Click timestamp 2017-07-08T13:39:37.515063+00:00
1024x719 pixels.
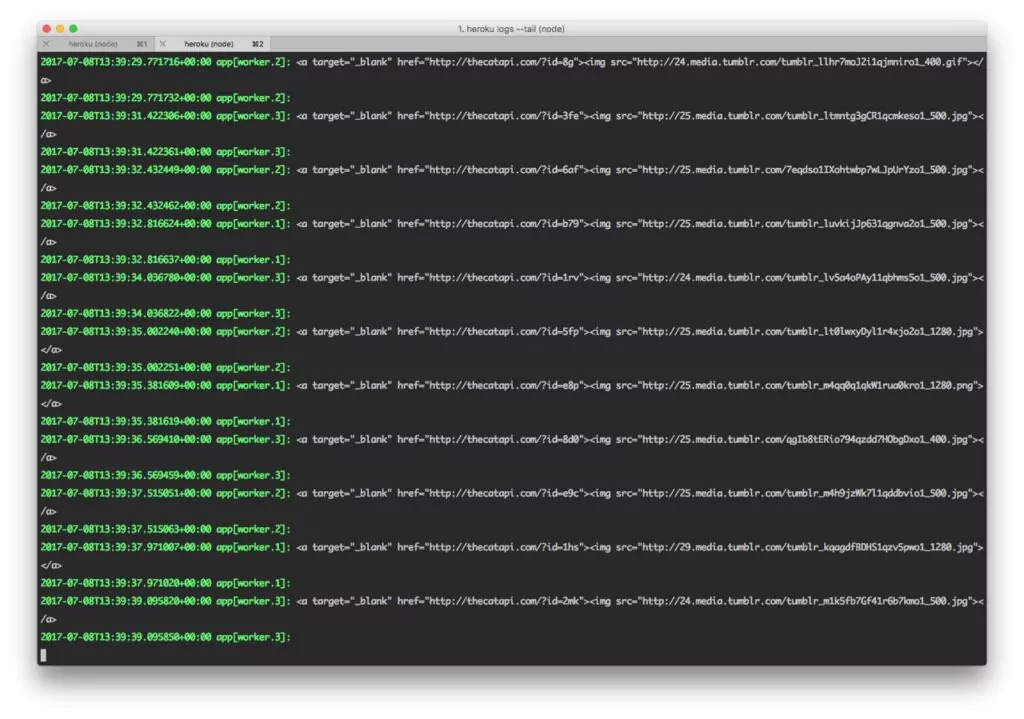[126, 529]
